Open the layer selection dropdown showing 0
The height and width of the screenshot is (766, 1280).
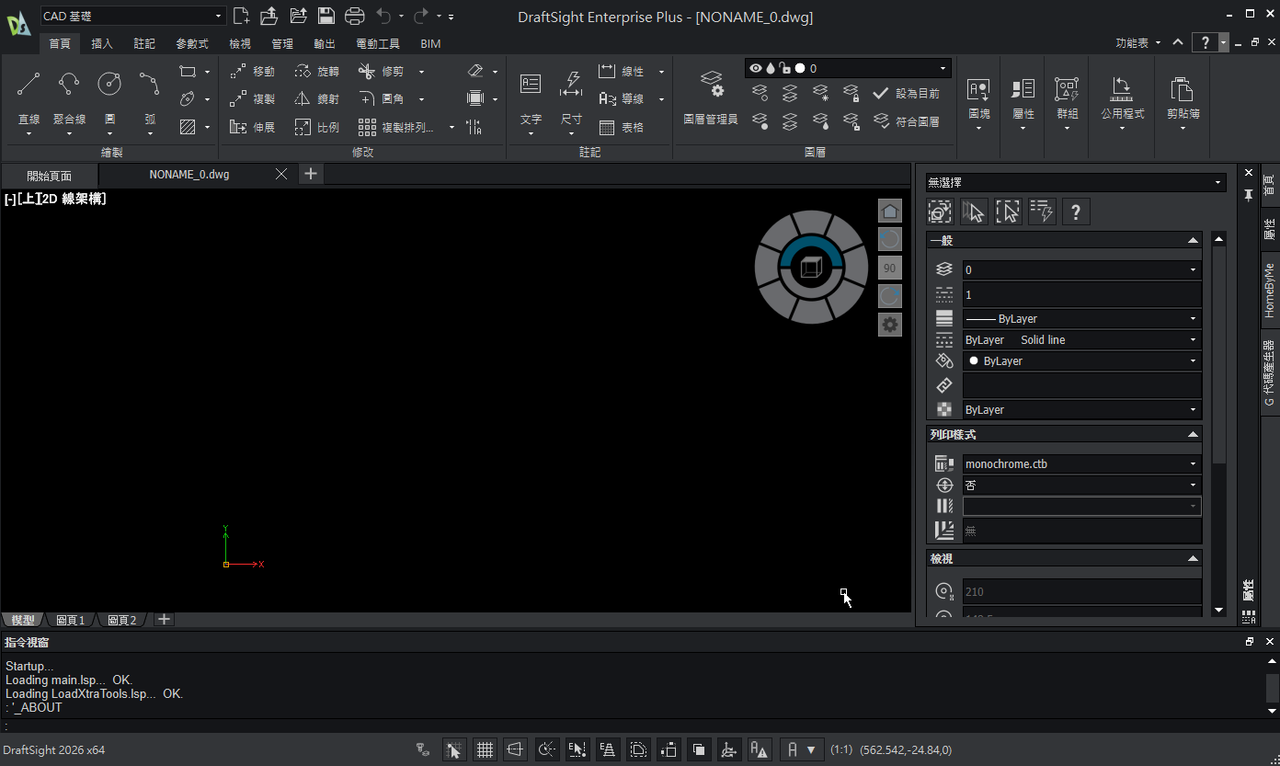point(848,68)
